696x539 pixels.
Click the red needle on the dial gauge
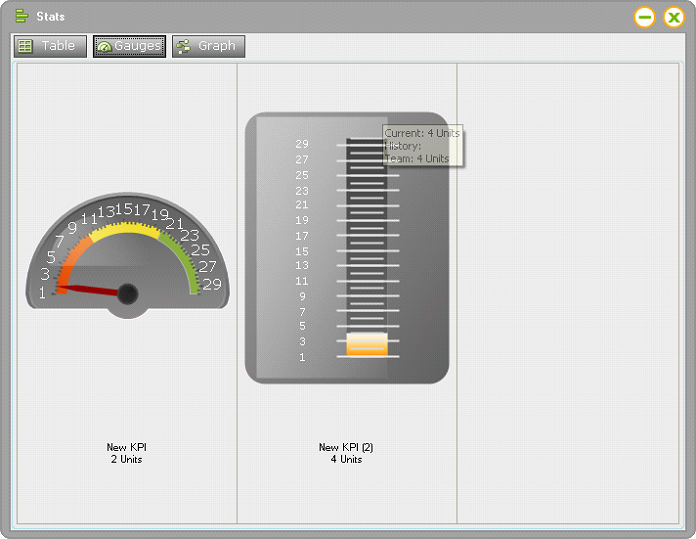pos(88,291)
